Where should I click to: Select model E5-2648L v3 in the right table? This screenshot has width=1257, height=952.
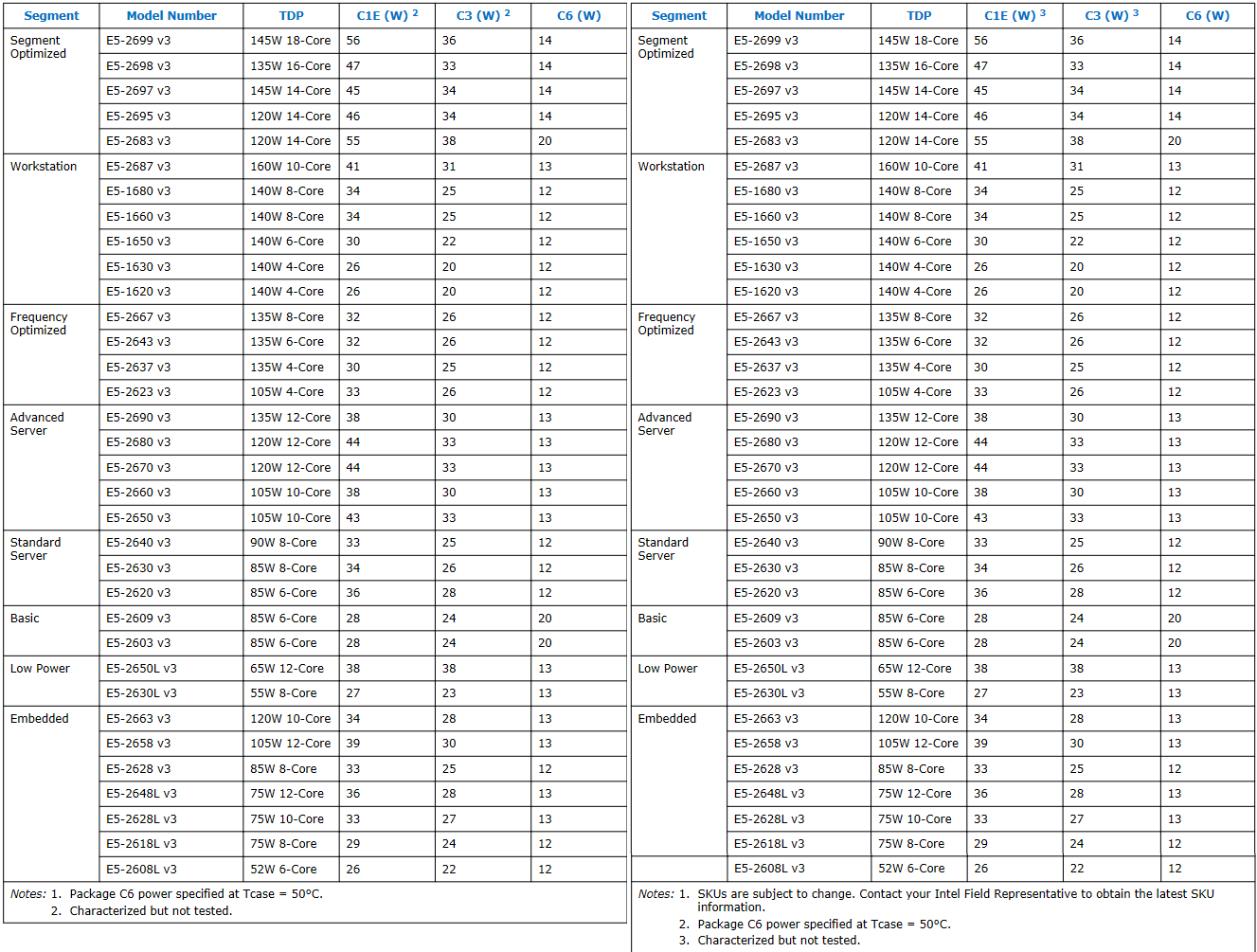point(769,794)
